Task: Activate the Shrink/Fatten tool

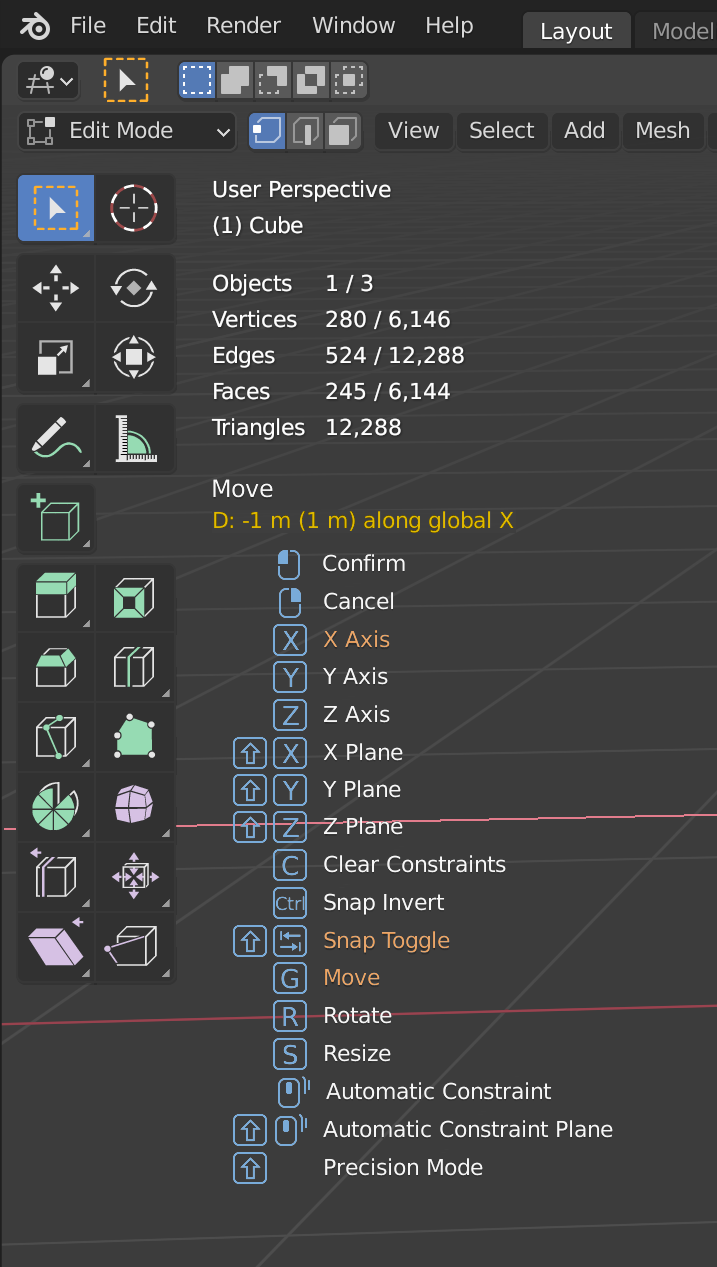Action: pos(135,876)
